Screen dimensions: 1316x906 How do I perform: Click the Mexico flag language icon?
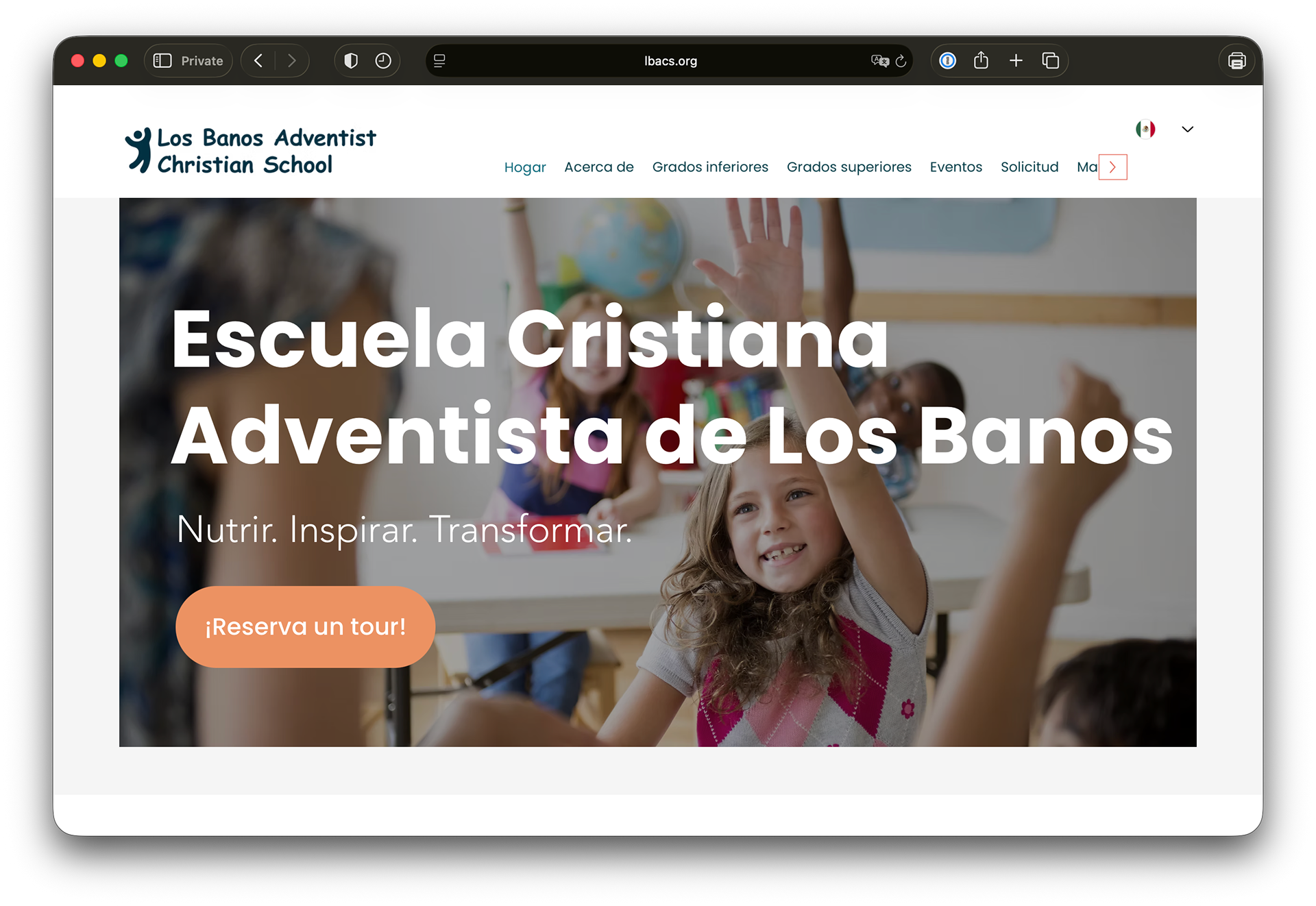(x=1145, y=129)
